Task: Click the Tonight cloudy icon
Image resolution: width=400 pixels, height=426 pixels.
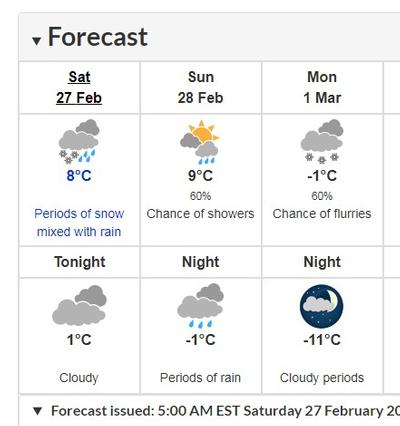Action: pyautogui.click(x=79, y=305)
